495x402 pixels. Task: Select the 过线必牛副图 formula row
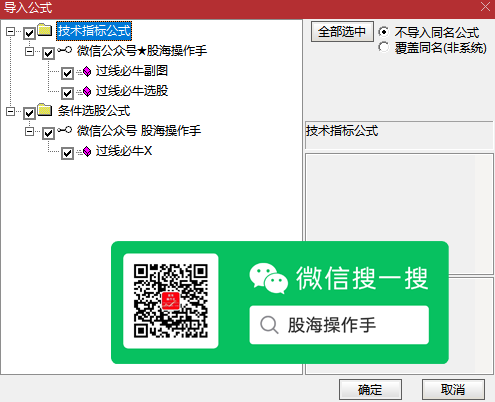point(132,71)
